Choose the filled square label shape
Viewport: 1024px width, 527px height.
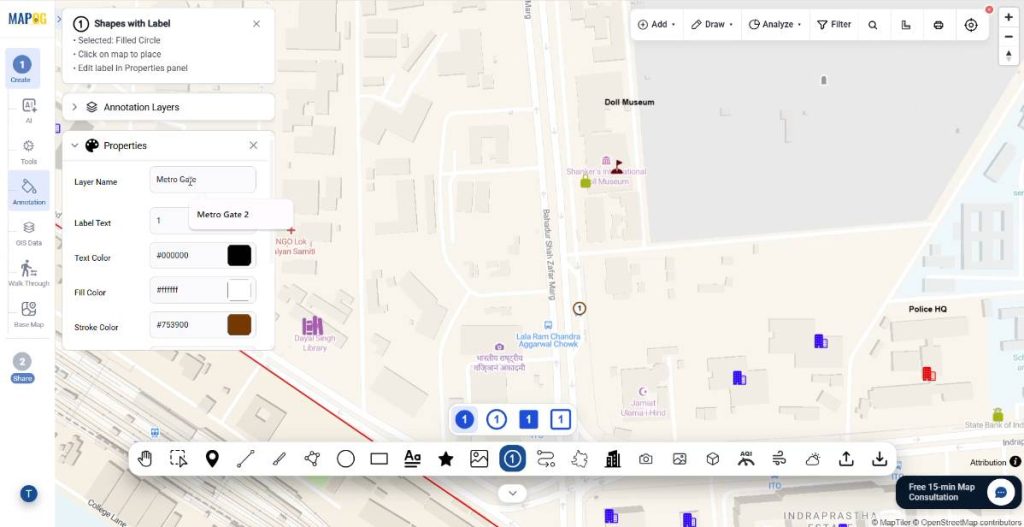coord(528,419)
